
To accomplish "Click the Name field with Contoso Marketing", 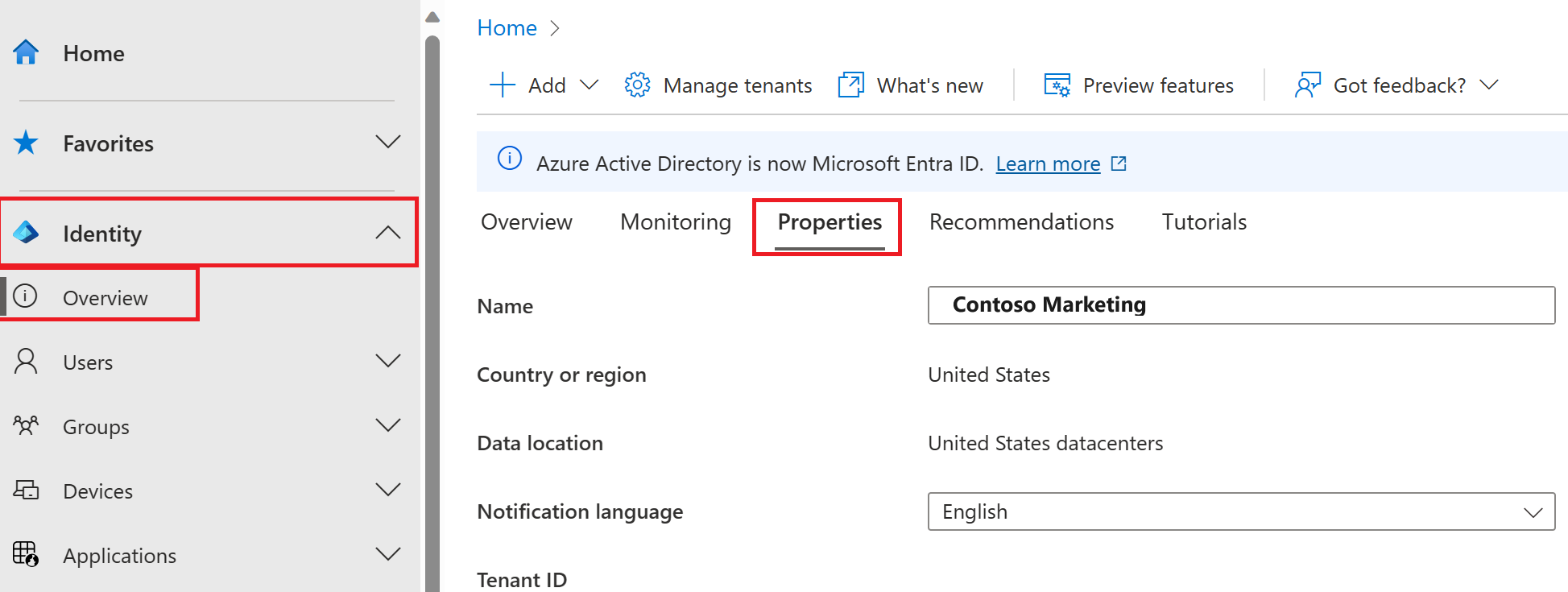I will 1241,305.
